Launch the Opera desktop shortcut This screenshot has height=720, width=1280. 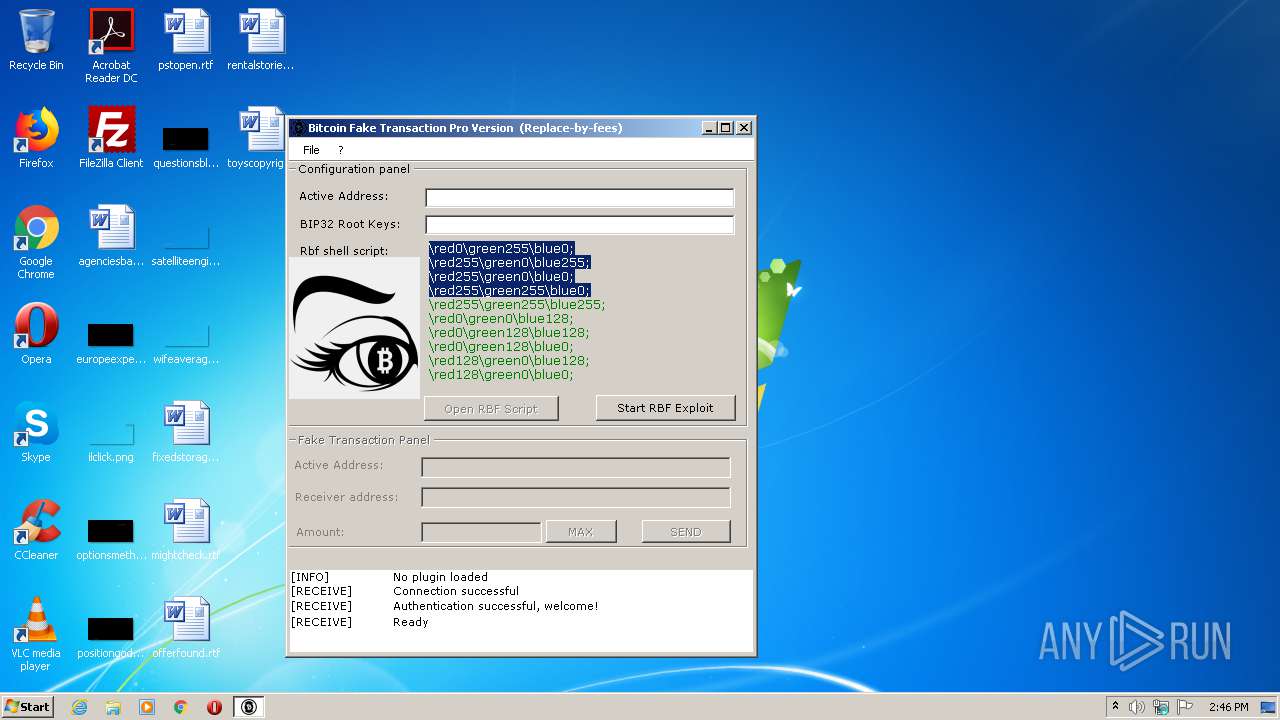tap(36, 334)
